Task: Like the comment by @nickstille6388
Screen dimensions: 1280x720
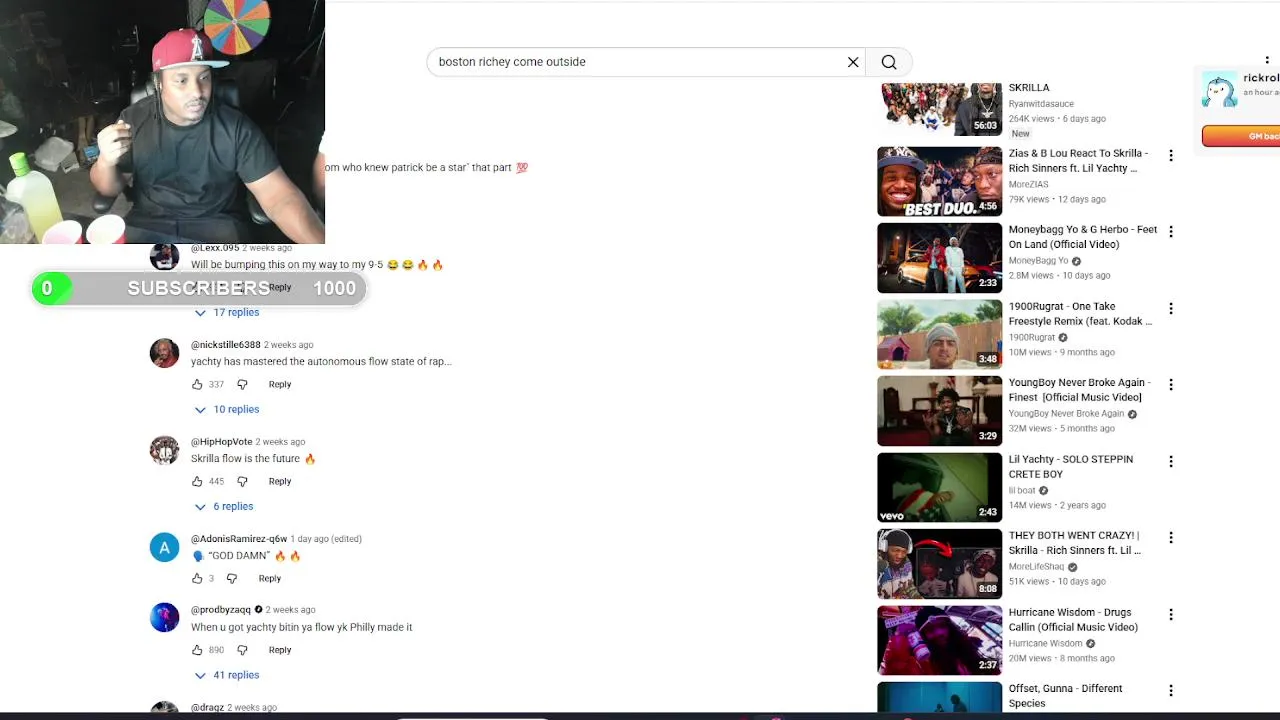Action: [x=197, y=384]
